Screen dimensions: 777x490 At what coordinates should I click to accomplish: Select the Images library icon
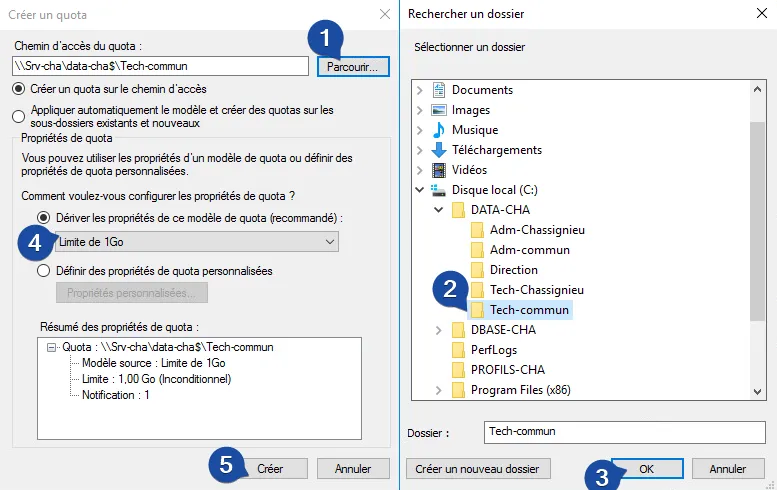tap(439, 110)
